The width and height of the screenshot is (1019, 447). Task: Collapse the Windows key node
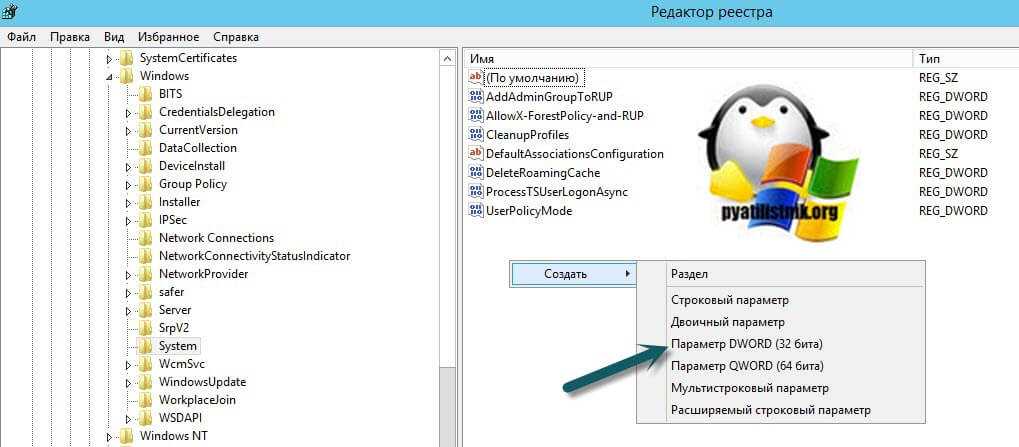point(109,76)
